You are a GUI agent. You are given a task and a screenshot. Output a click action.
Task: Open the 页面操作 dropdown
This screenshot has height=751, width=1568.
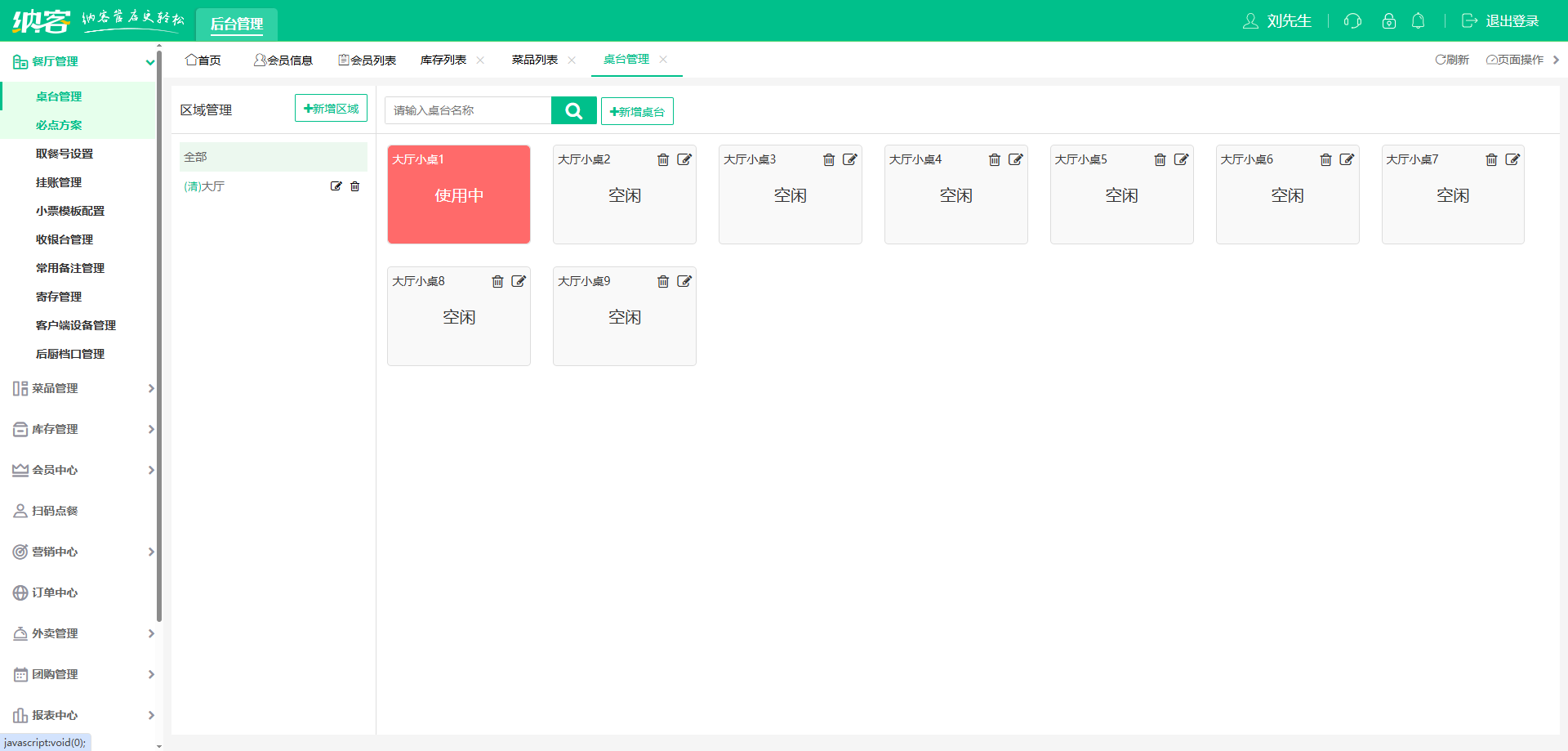click(x=1515, y=60)
